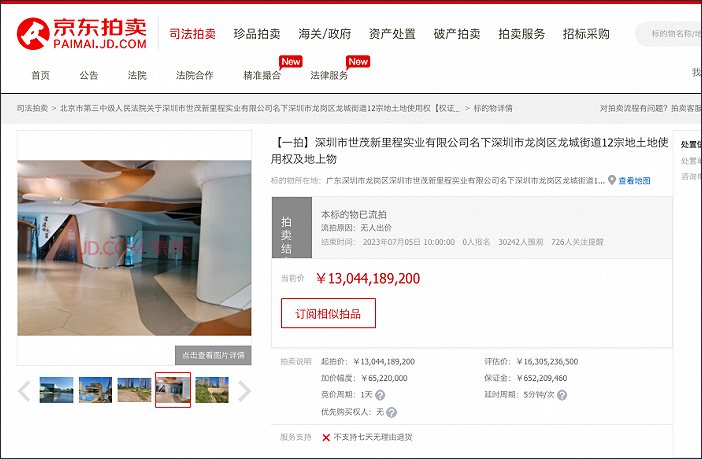Viewport: 702px width, 459px height.
Task: Select the highlighted lobby thumbnail
Action: (173, 390)
